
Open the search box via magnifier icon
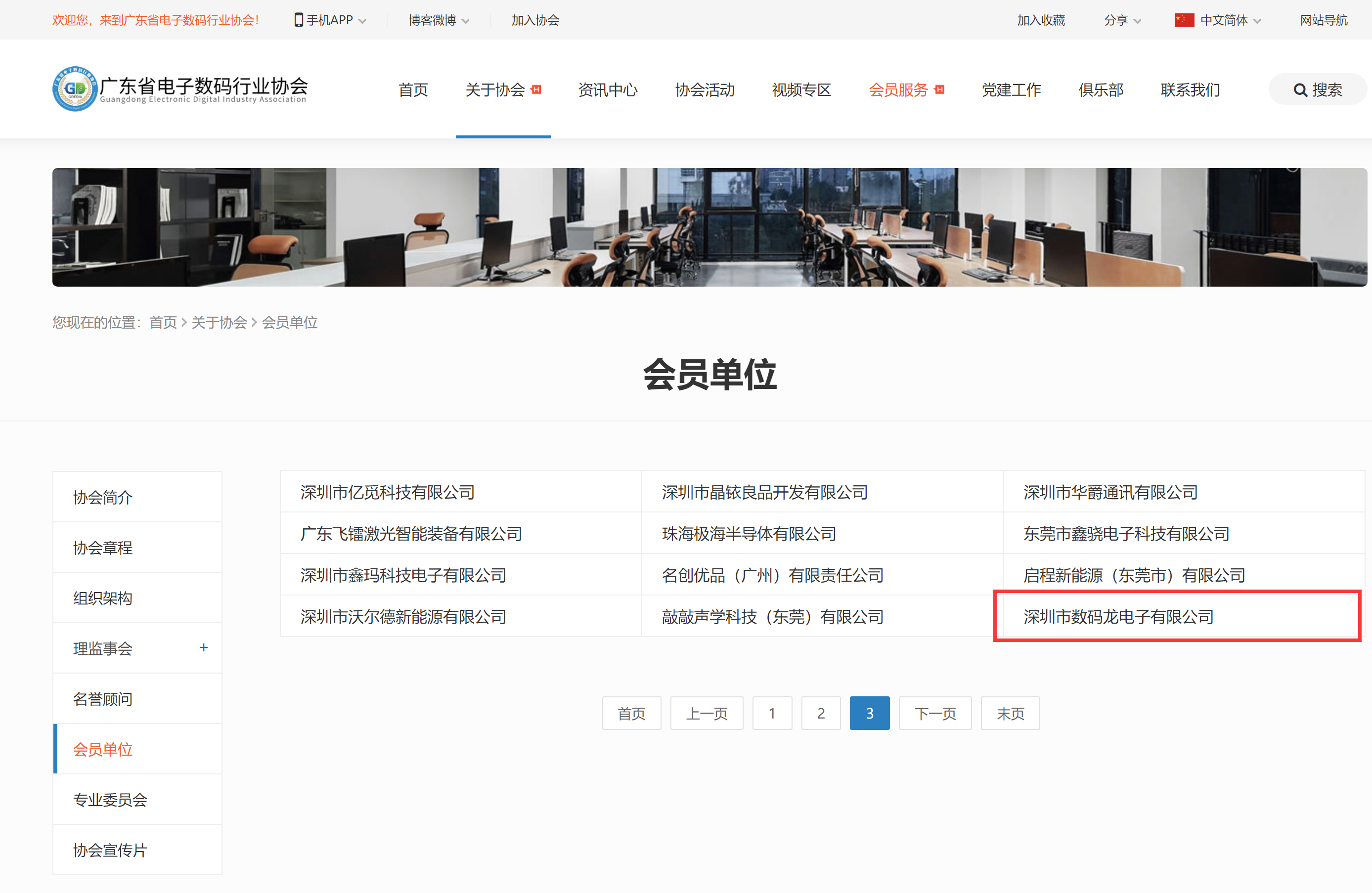(x=1300, y=89)
